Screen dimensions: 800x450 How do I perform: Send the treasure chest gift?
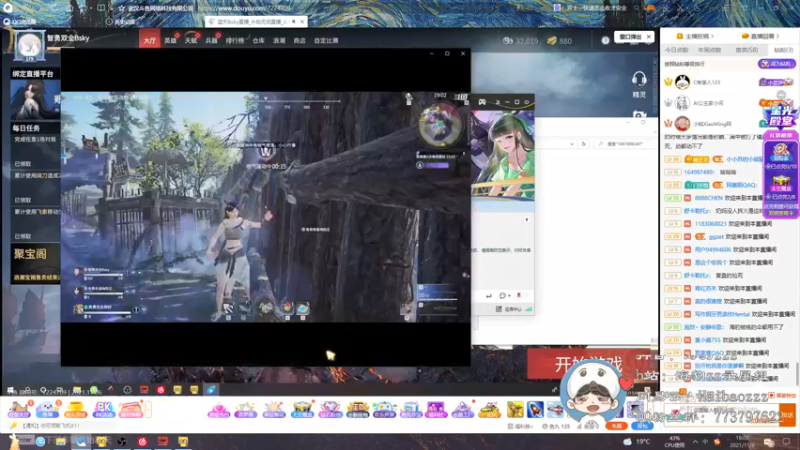(302, 410)
